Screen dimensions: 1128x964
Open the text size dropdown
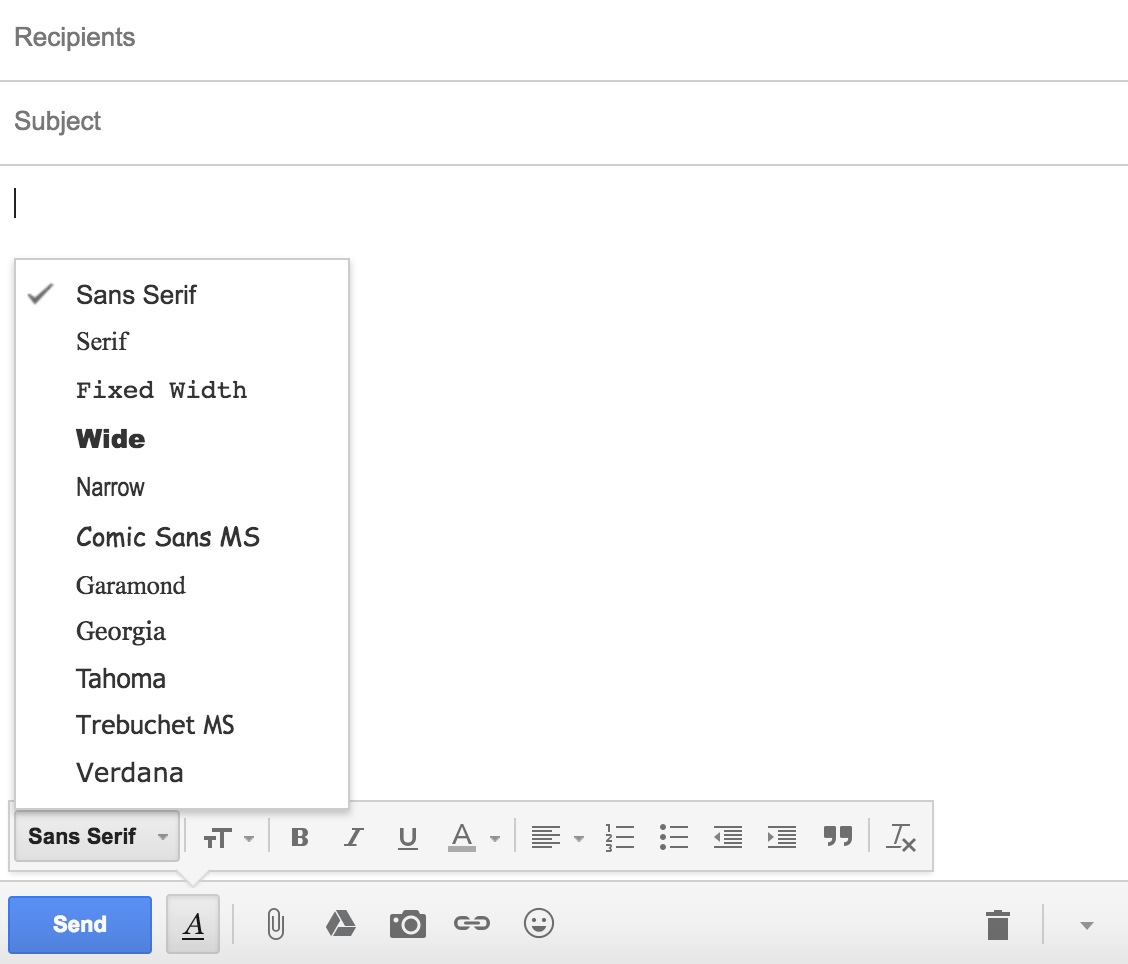tap(229, 837)
